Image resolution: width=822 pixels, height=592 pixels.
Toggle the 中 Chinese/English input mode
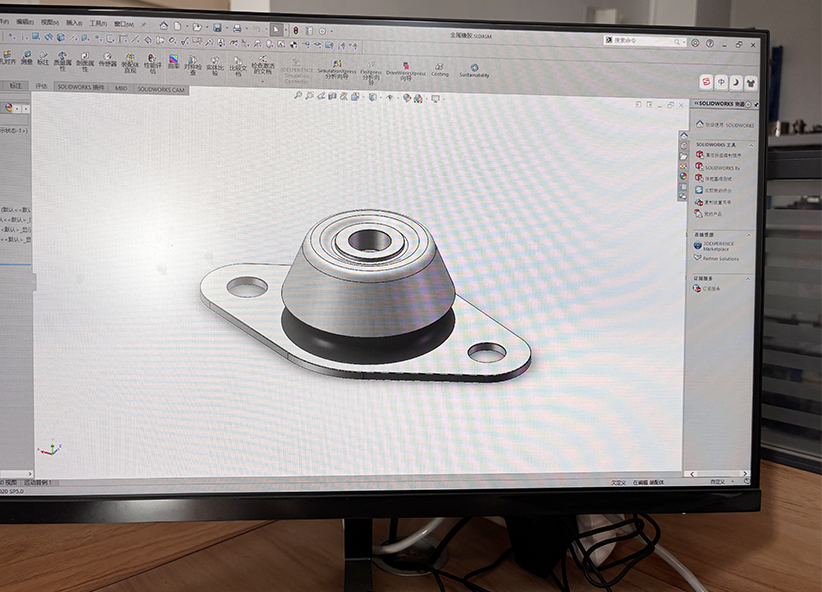[721, 82]
